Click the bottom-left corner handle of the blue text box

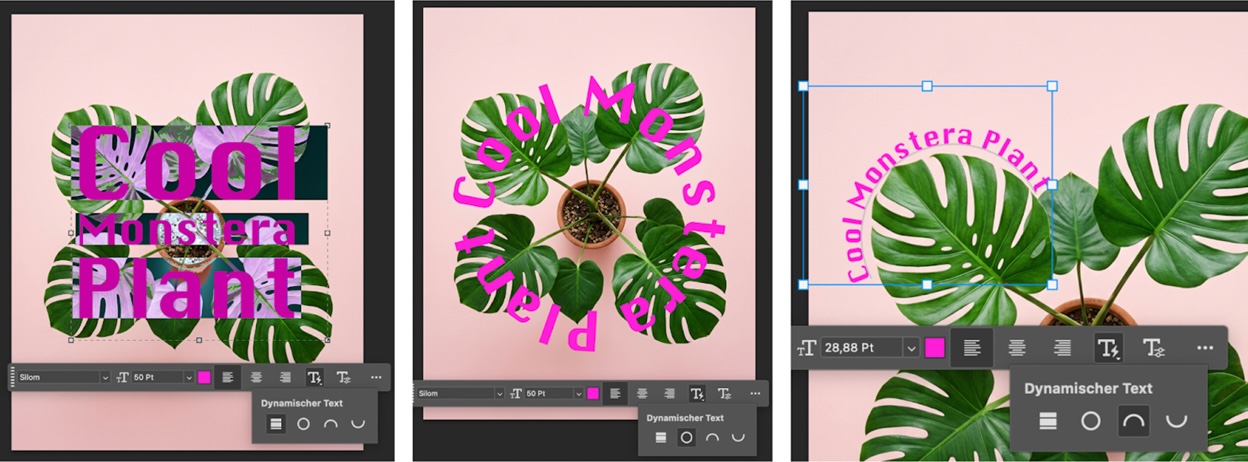tap(803, 284)
